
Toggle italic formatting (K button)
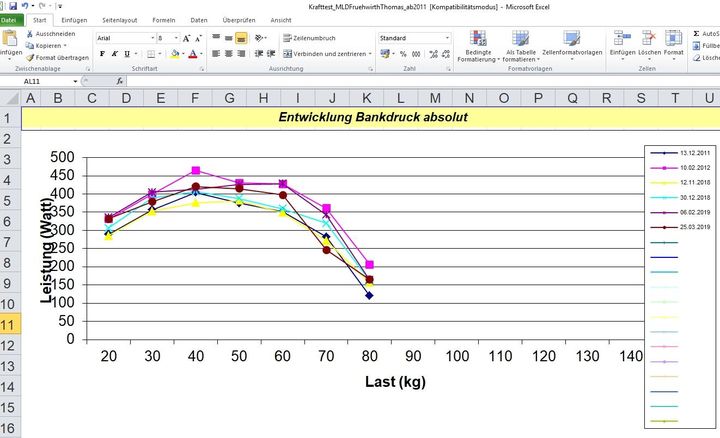pyautogui.click(x=115, y=54)
